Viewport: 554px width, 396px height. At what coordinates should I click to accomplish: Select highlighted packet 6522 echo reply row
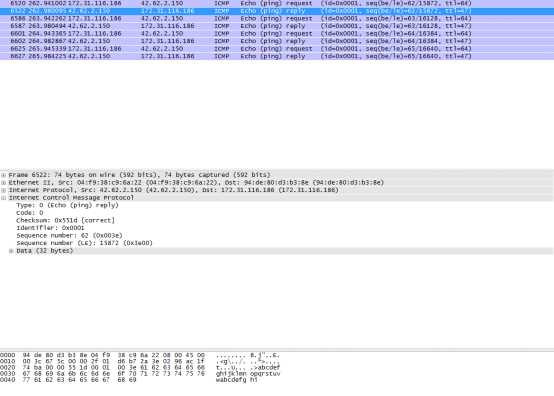[x=277, y=11]
